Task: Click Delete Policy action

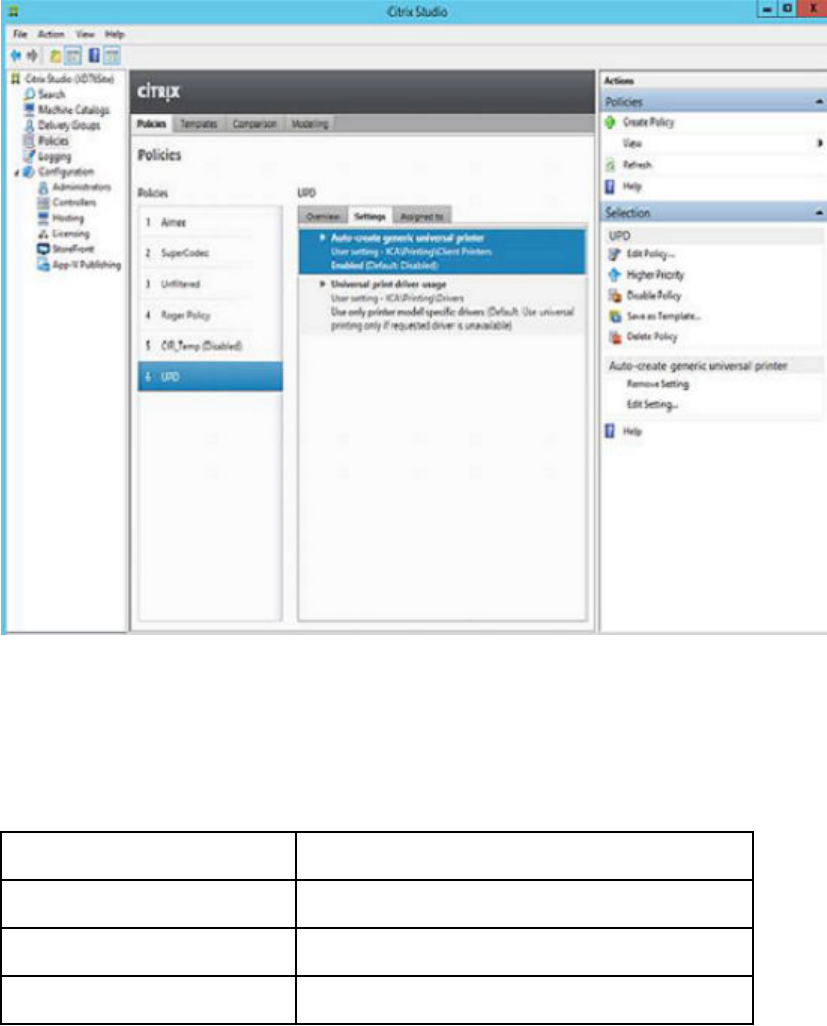Action: (x=652, y=336)
